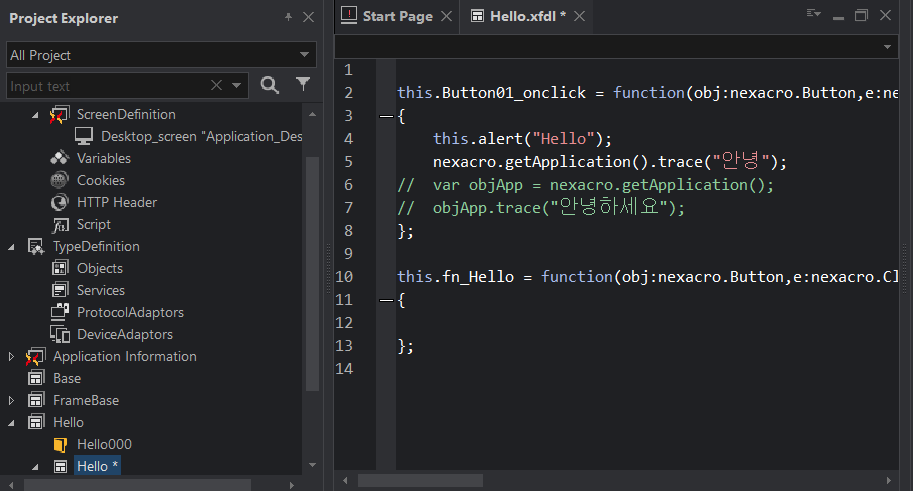The height and width of the screenshot is (491, 913).
Task: Click the Base form icon
Action: [x=36, y=378]
